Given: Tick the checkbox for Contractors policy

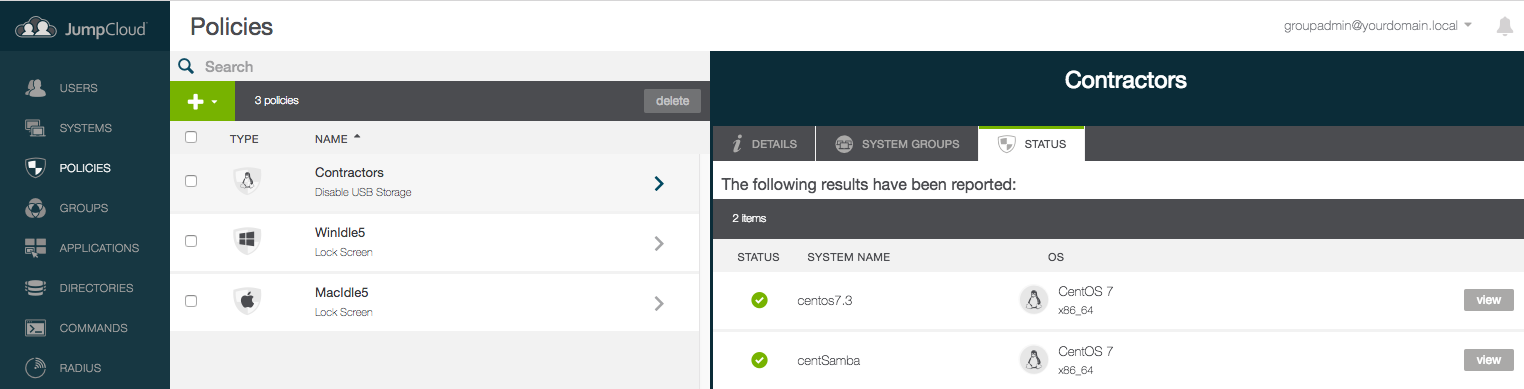Looking at the screenshot, I should click(191, 181).
